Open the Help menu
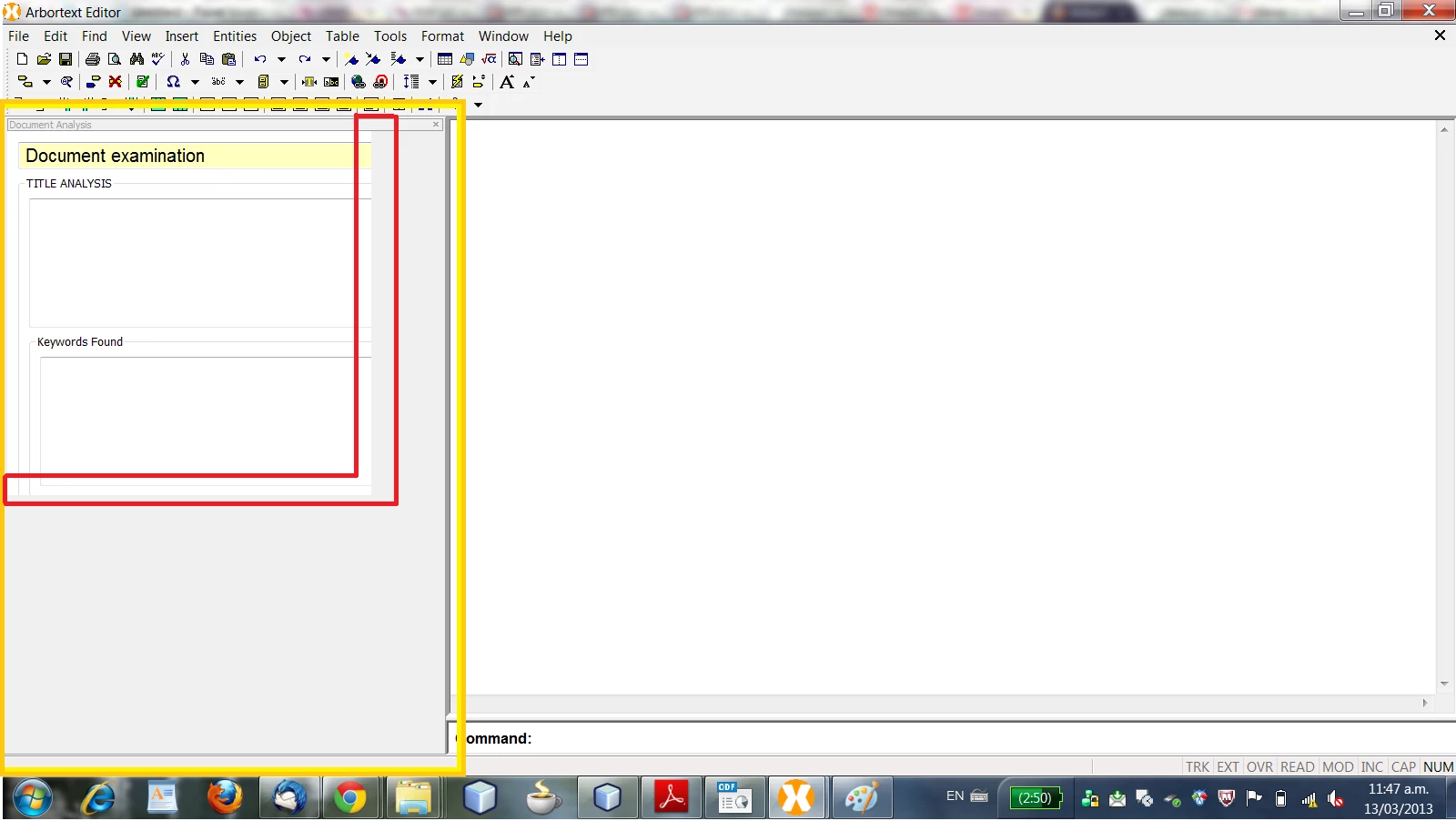 coord(558,36)
